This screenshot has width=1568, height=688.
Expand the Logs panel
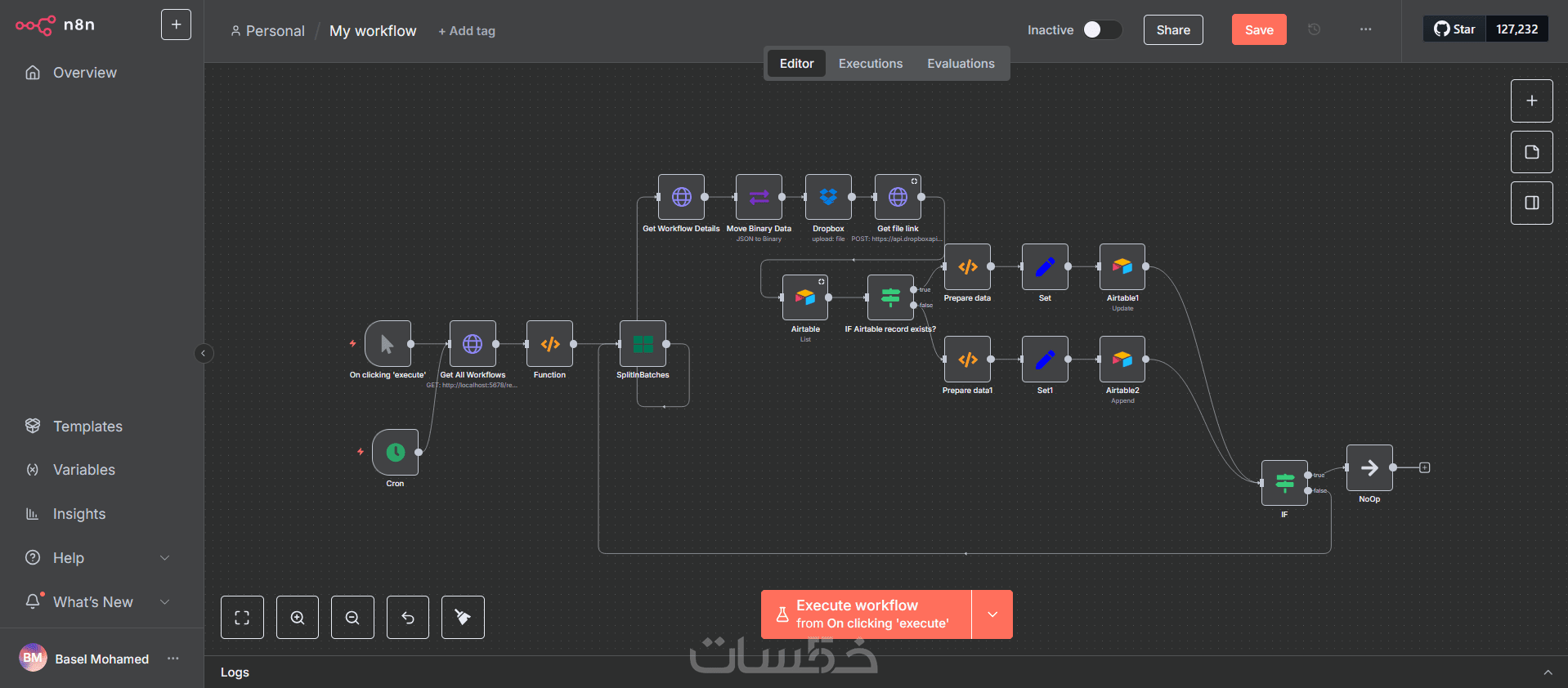(x=1548, y=672)
